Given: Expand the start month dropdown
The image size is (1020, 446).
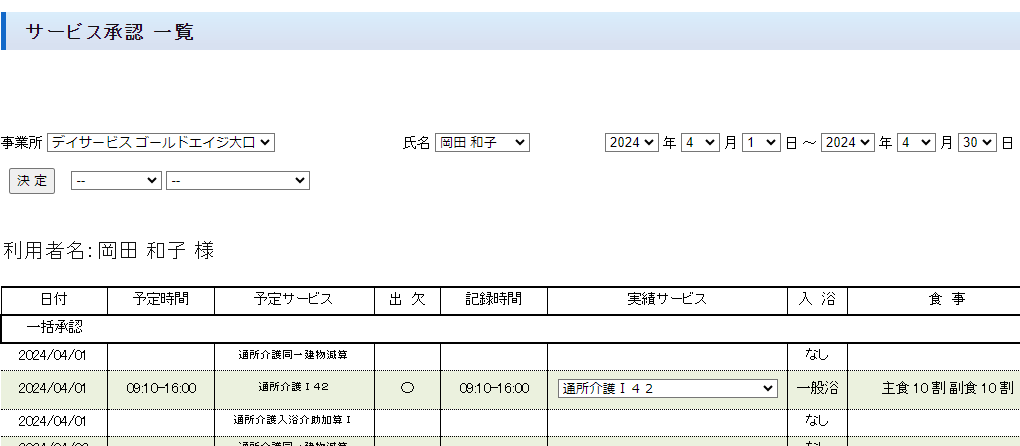Looking at the screenshot, I should [699, 143].
